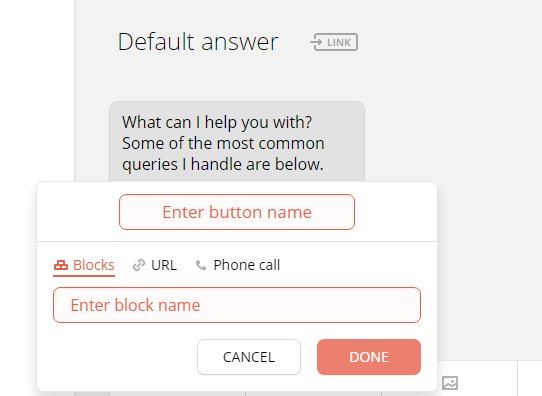
Task: Open the Phone call tab
Action: coord(238,265)
